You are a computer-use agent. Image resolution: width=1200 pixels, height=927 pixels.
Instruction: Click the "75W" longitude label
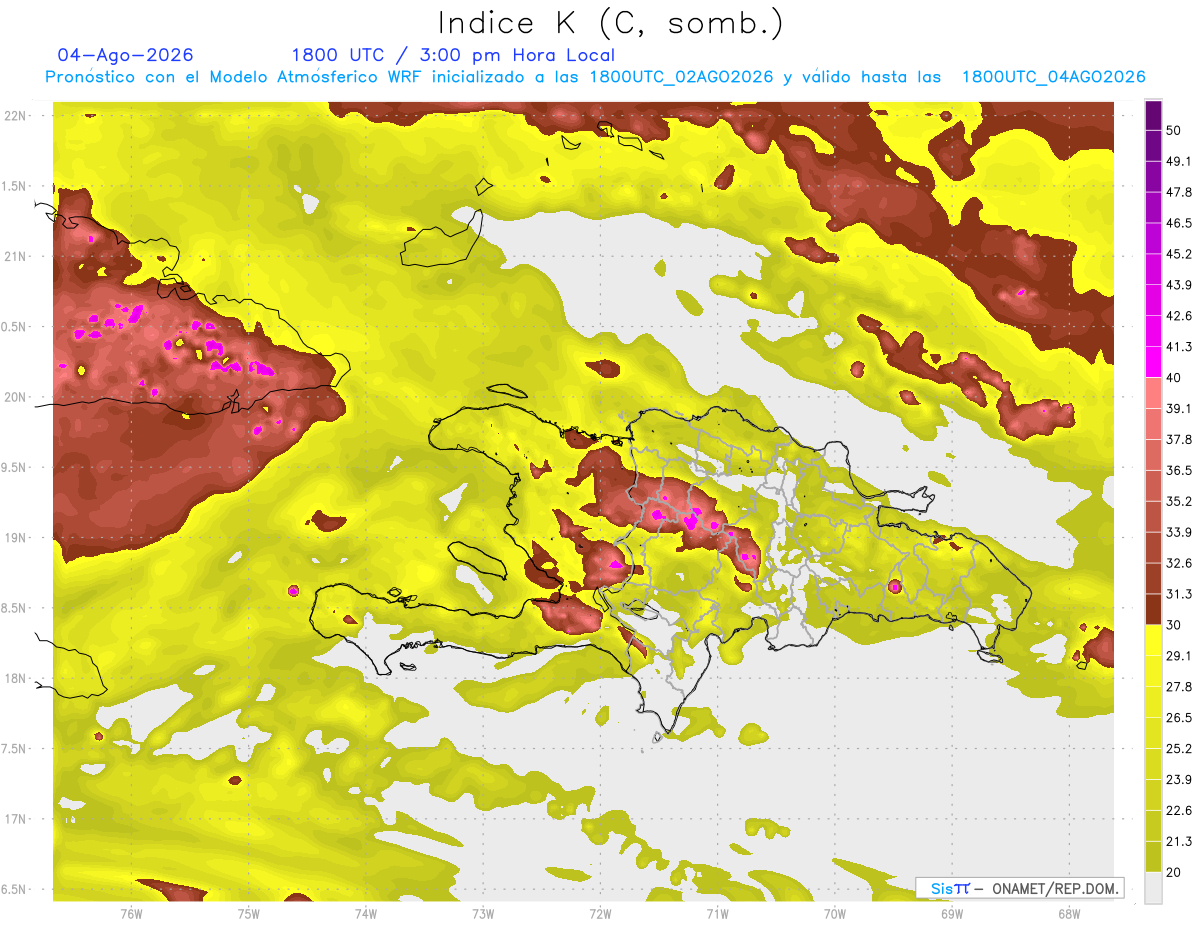248,914
